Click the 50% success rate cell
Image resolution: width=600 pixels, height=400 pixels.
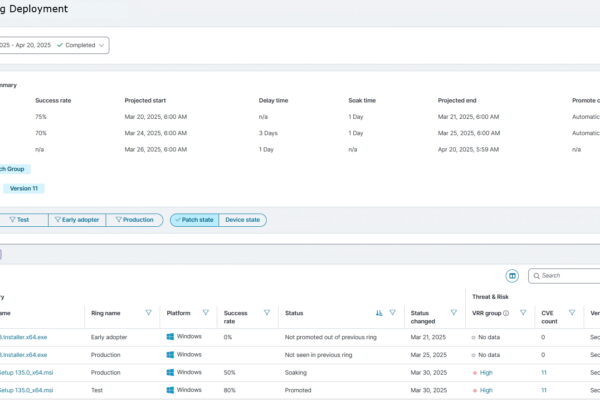tap(230, 372)
